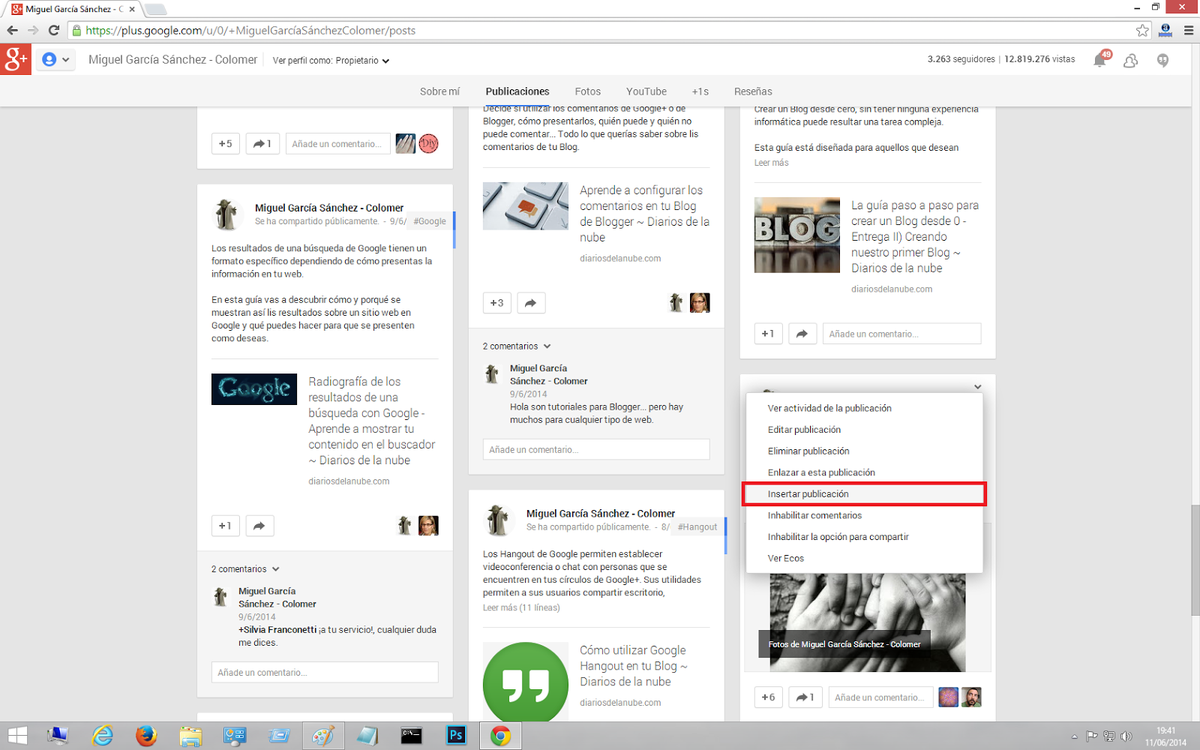Click +1 on the Blog guide post
This screenshot has height=750, width=1200.
(x=767, y=334)
